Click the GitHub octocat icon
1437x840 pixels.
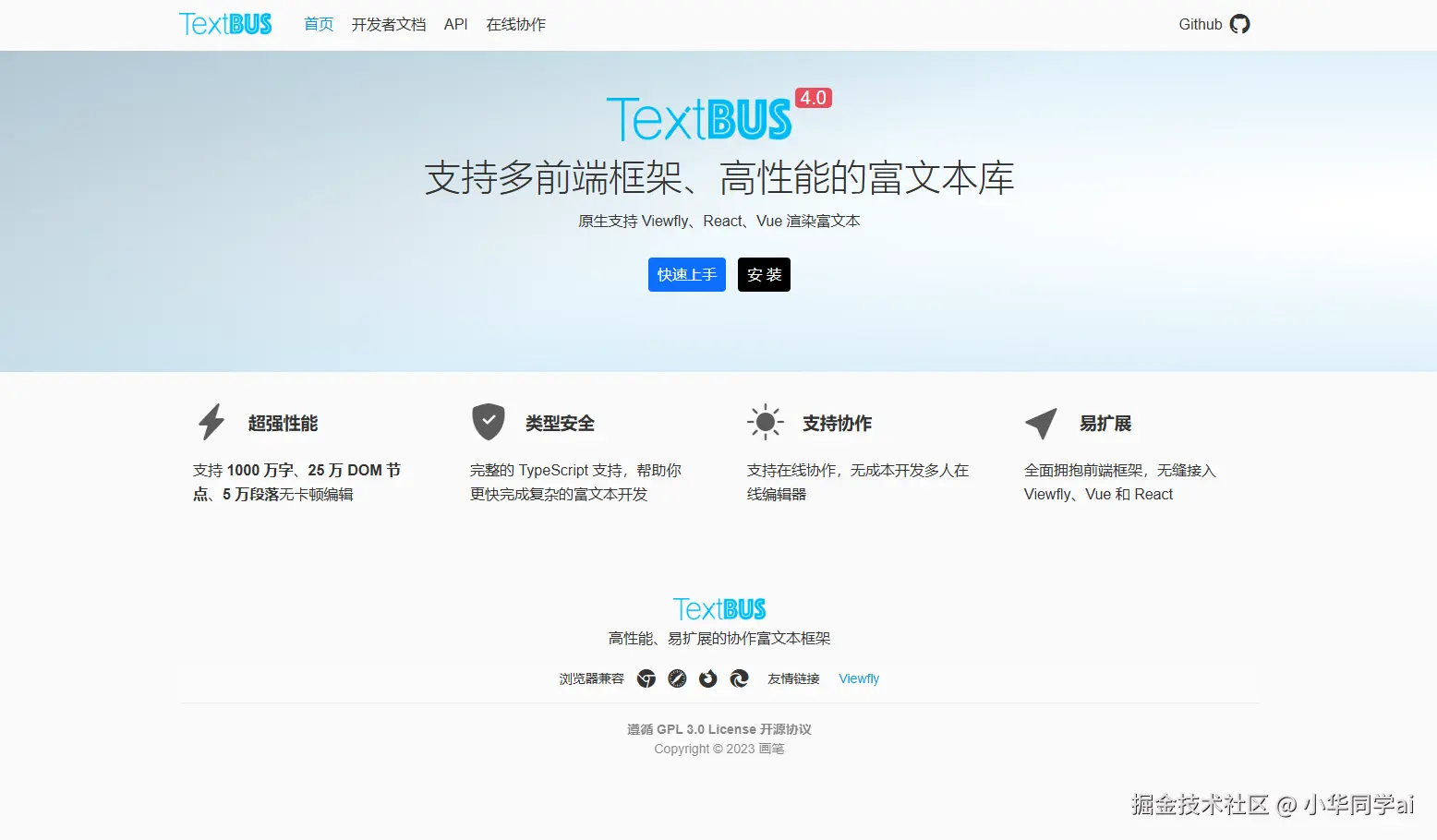tap(1240, 24)
